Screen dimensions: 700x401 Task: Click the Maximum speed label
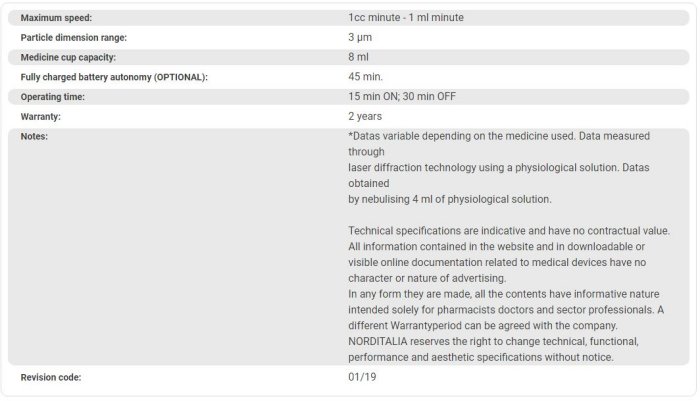[x=56, y=17]
